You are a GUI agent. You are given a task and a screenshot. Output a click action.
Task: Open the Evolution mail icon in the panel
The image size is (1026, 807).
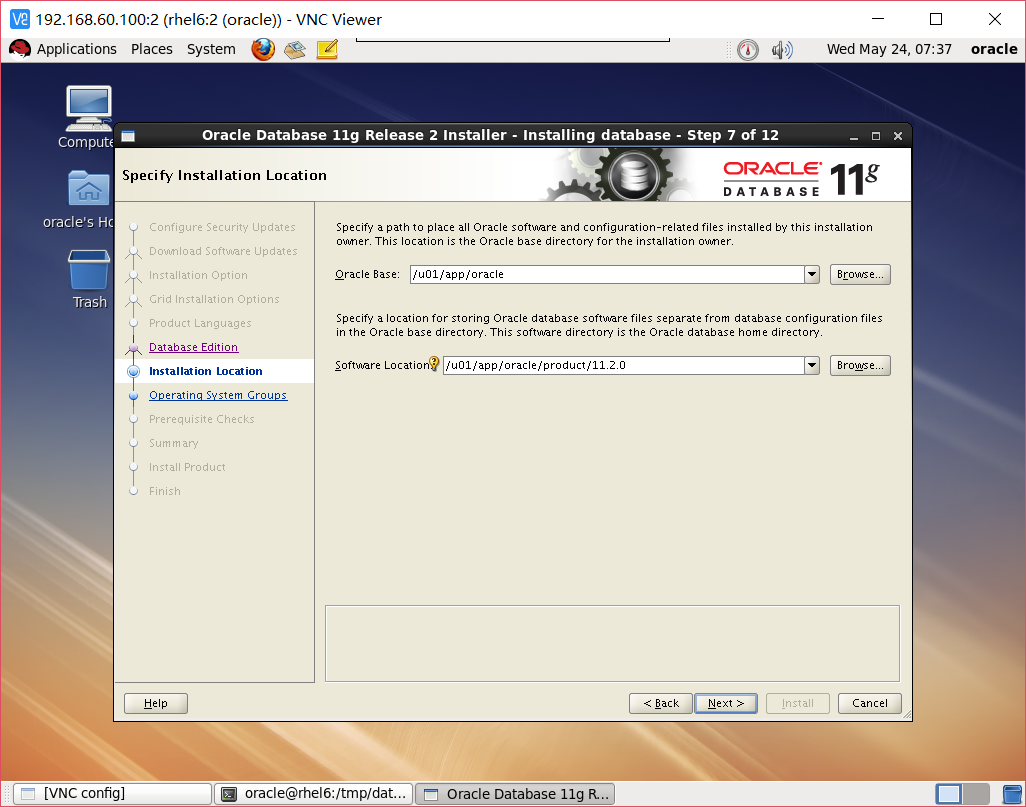point(294,48)
